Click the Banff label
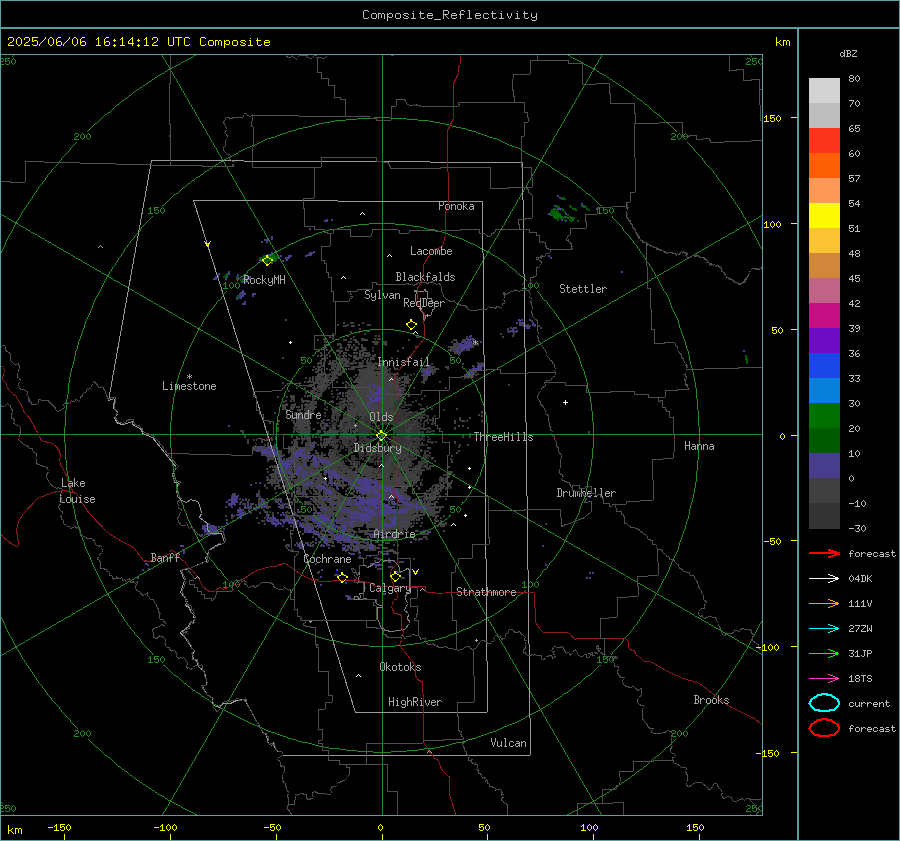The height and width of the screenshot is (841, 900). click(165, 558)
